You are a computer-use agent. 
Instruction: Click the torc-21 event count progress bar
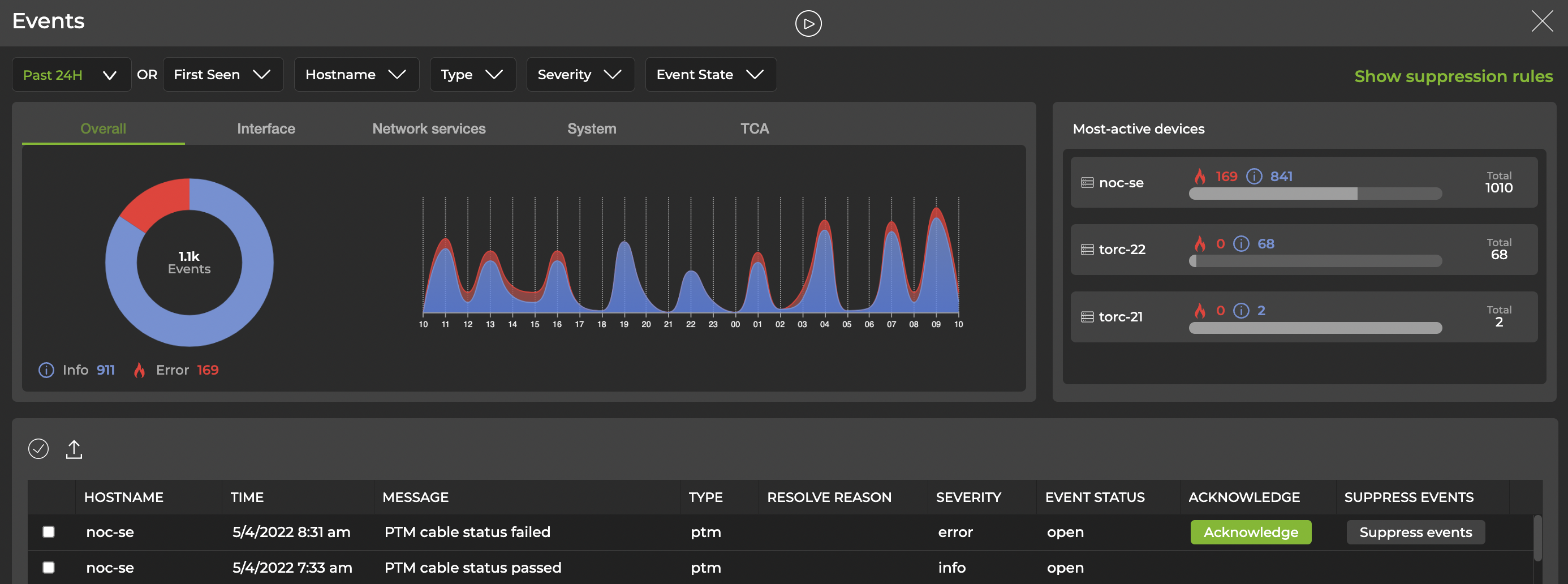coord(1315,328)
